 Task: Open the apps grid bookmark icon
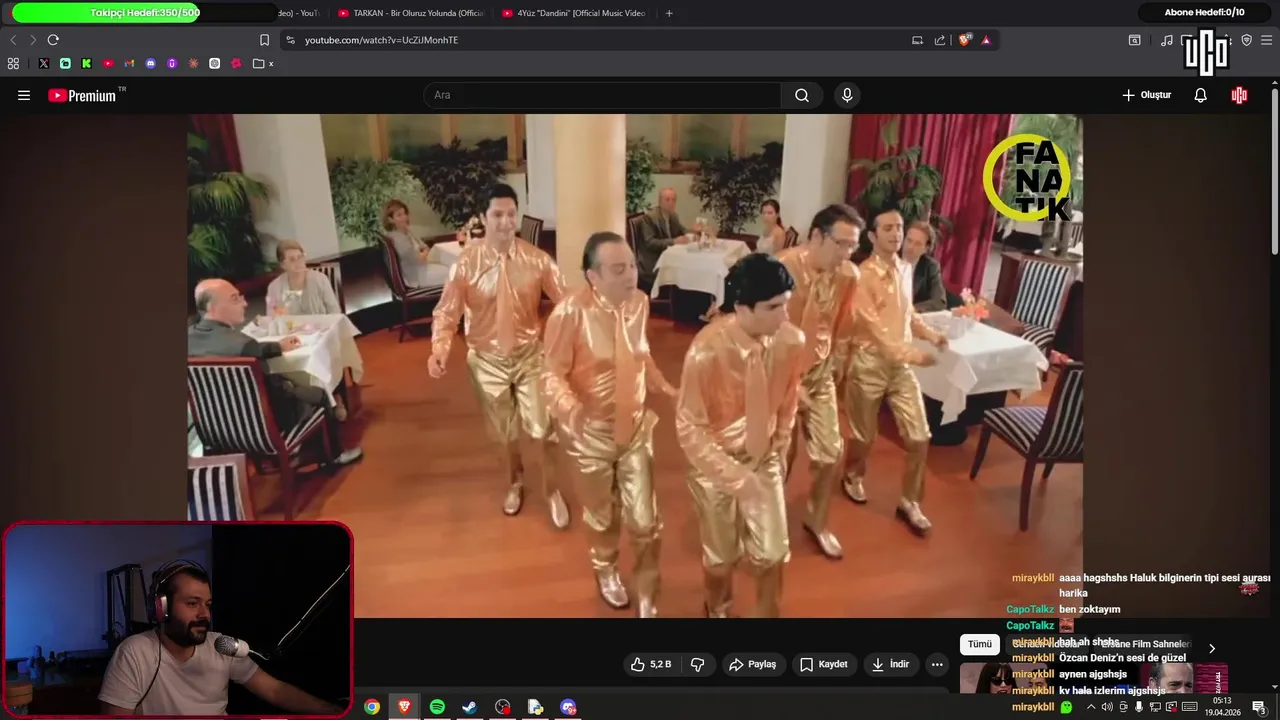pos(13,63)
